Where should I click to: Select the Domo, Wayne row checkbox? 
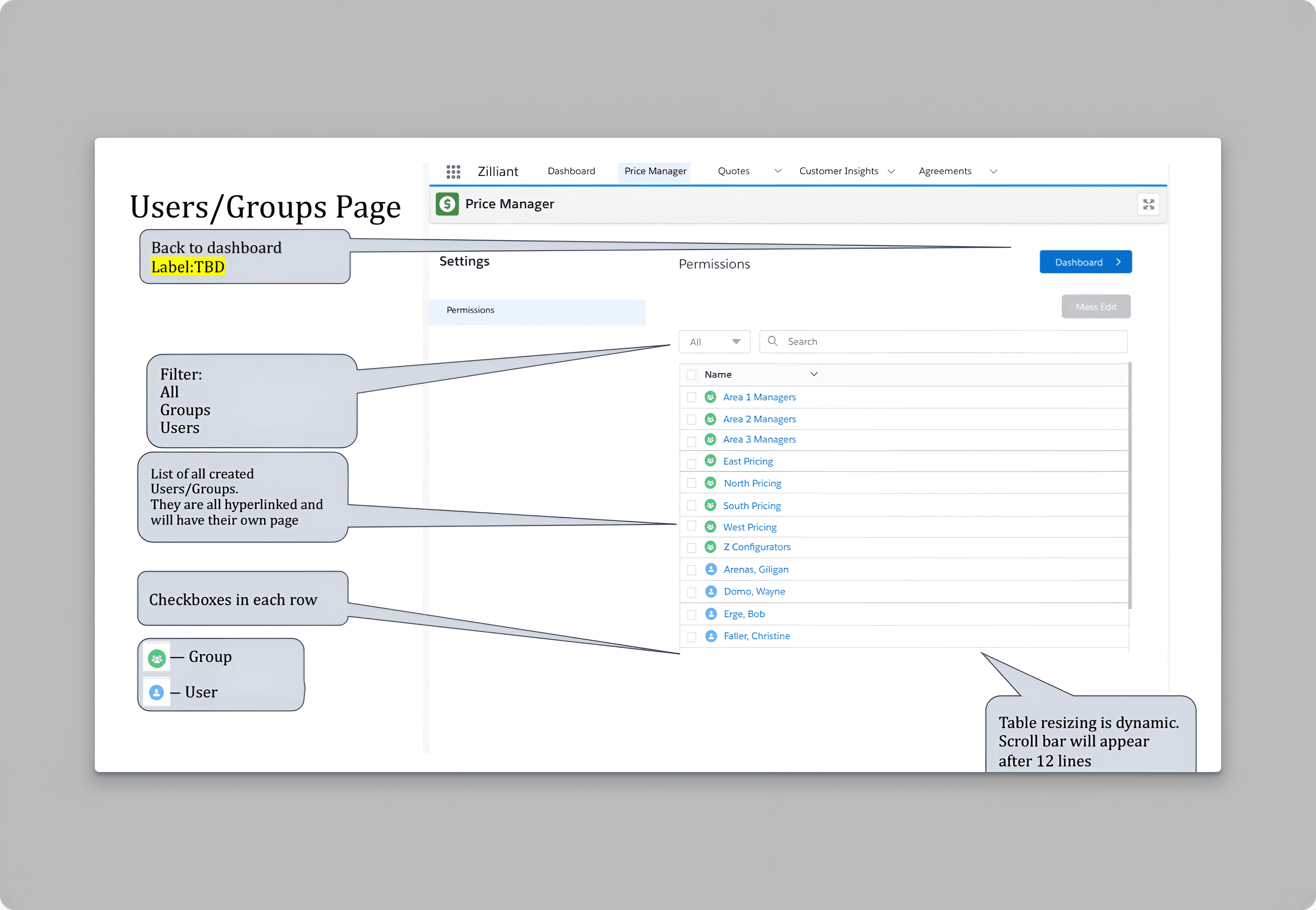click(691, 593)
